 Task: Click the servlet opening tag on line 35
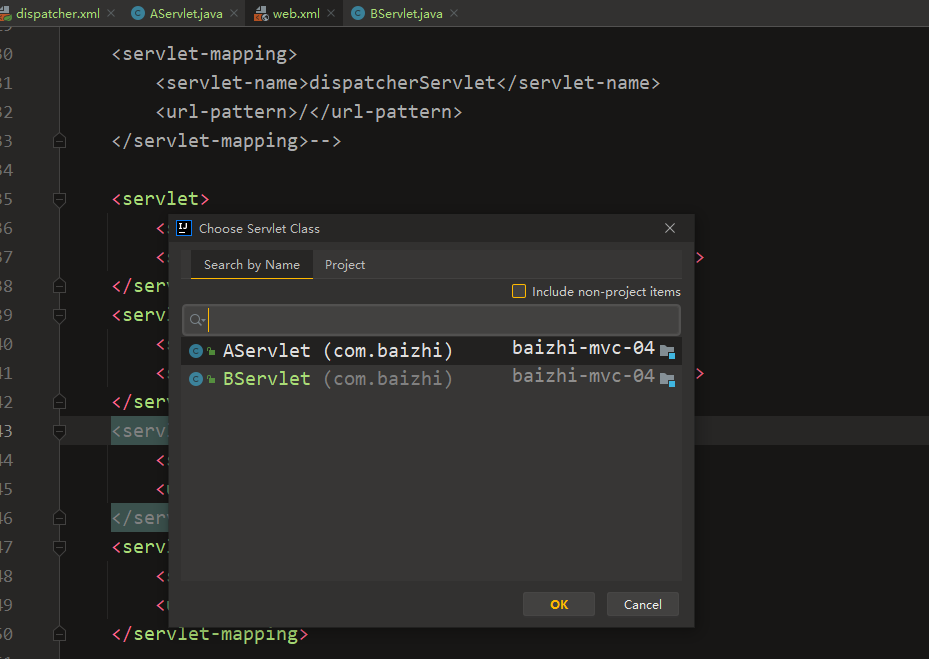click(x=161, y=199)
